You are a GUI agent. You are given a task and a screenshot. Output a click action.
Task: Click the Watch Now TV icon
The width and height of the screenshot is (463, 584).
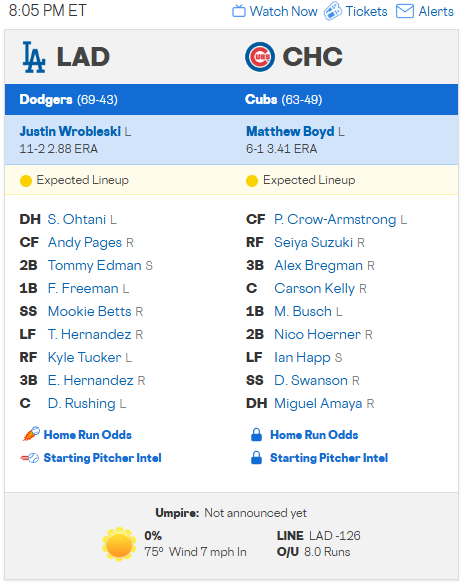click(239, 11)
